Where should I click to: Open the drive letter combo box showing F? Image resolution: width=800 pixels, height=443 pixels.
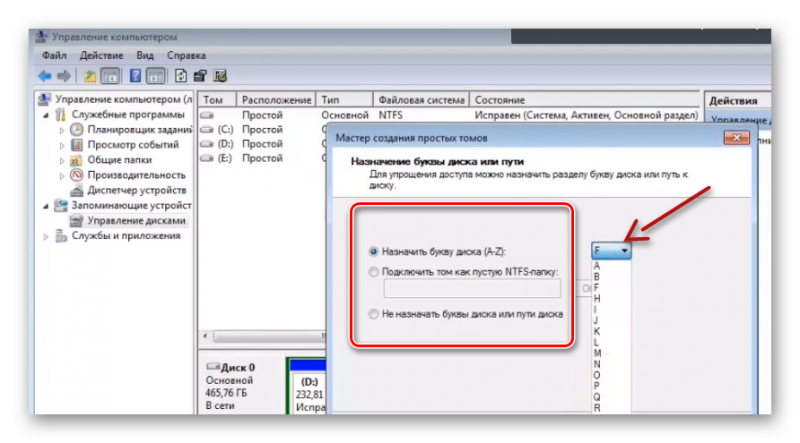[x=611, y=251]
